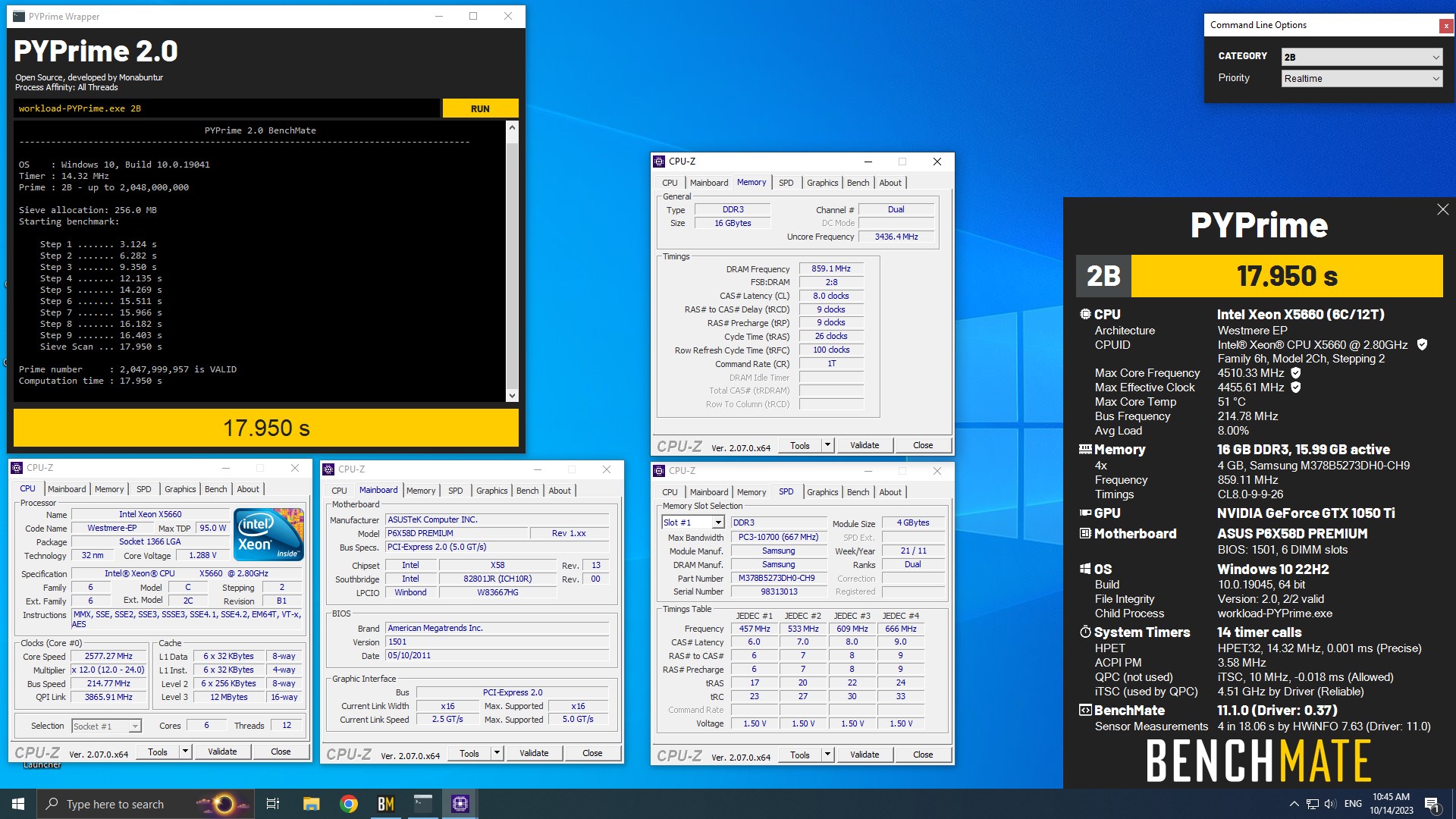The width and height of the screenshot is (1456, 819).
Task: Close Command Line Options panel
Action: pos(1446,26)
